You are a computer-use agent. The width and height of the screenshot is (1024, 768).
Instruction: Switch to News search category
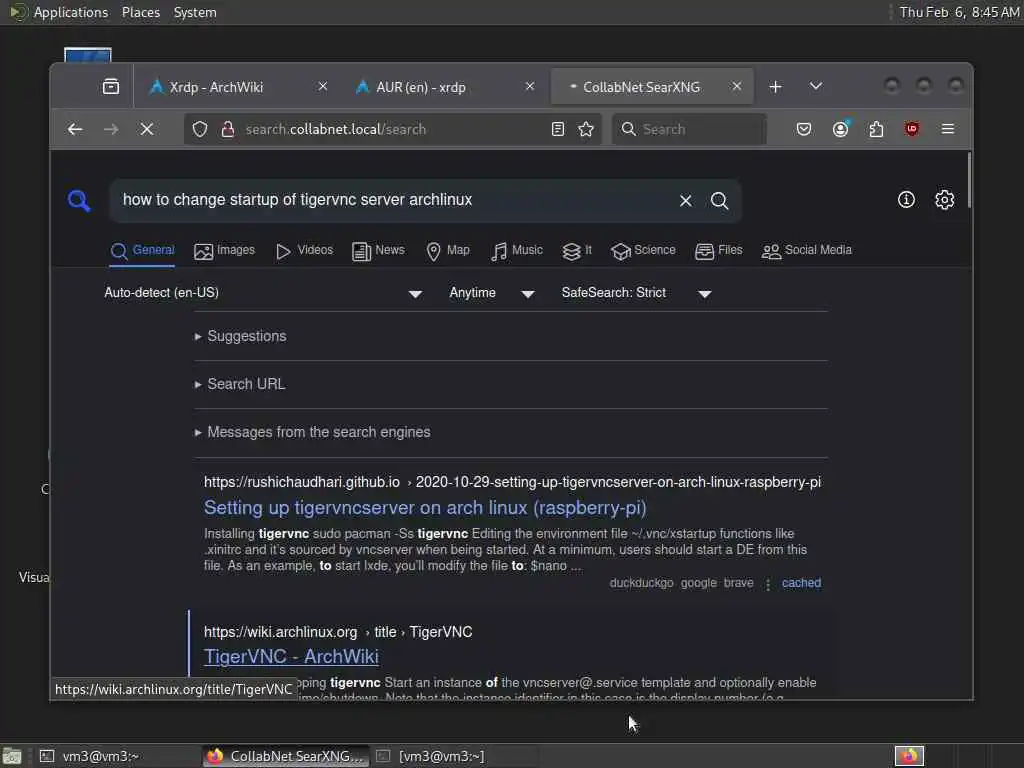(378, 250)
